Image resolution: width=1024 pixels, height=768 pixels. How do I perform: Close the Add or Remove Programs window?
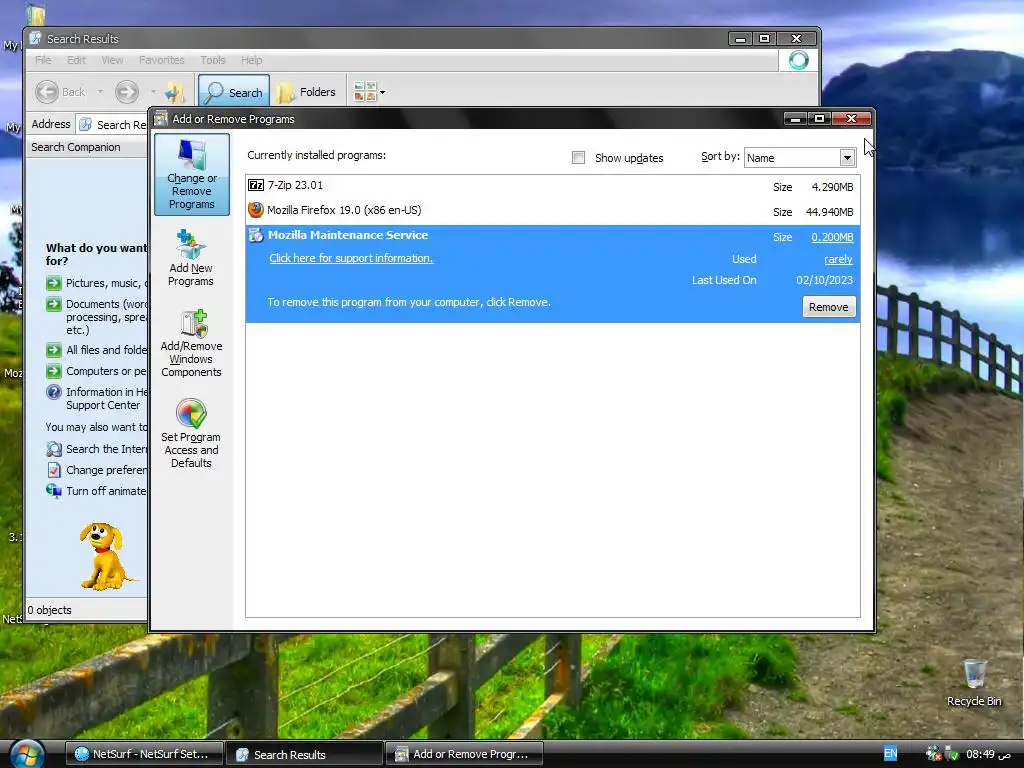coord(851,119)
